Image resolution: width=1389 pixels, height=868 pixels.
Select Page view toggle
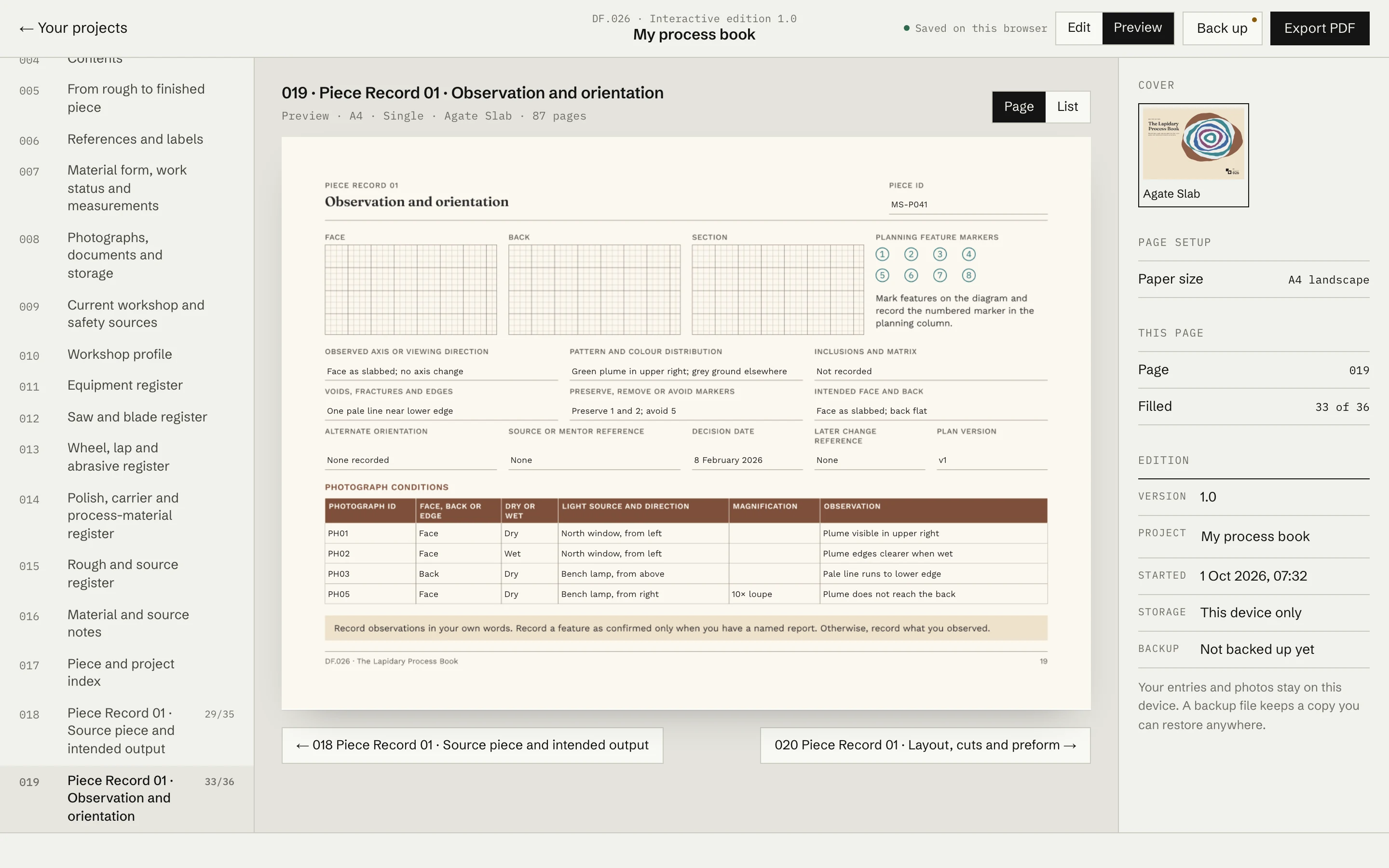(x=1019, y=107)
